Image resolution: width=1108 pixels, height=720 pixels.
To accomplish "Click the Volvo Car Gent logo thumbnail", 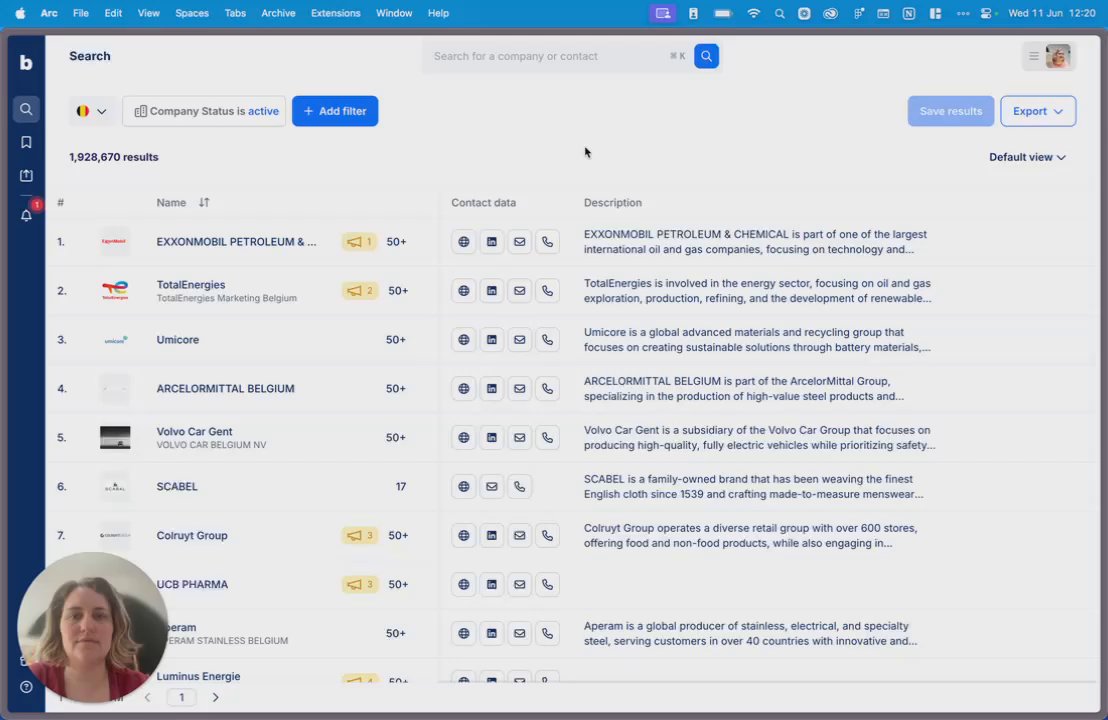I will 114,437.
